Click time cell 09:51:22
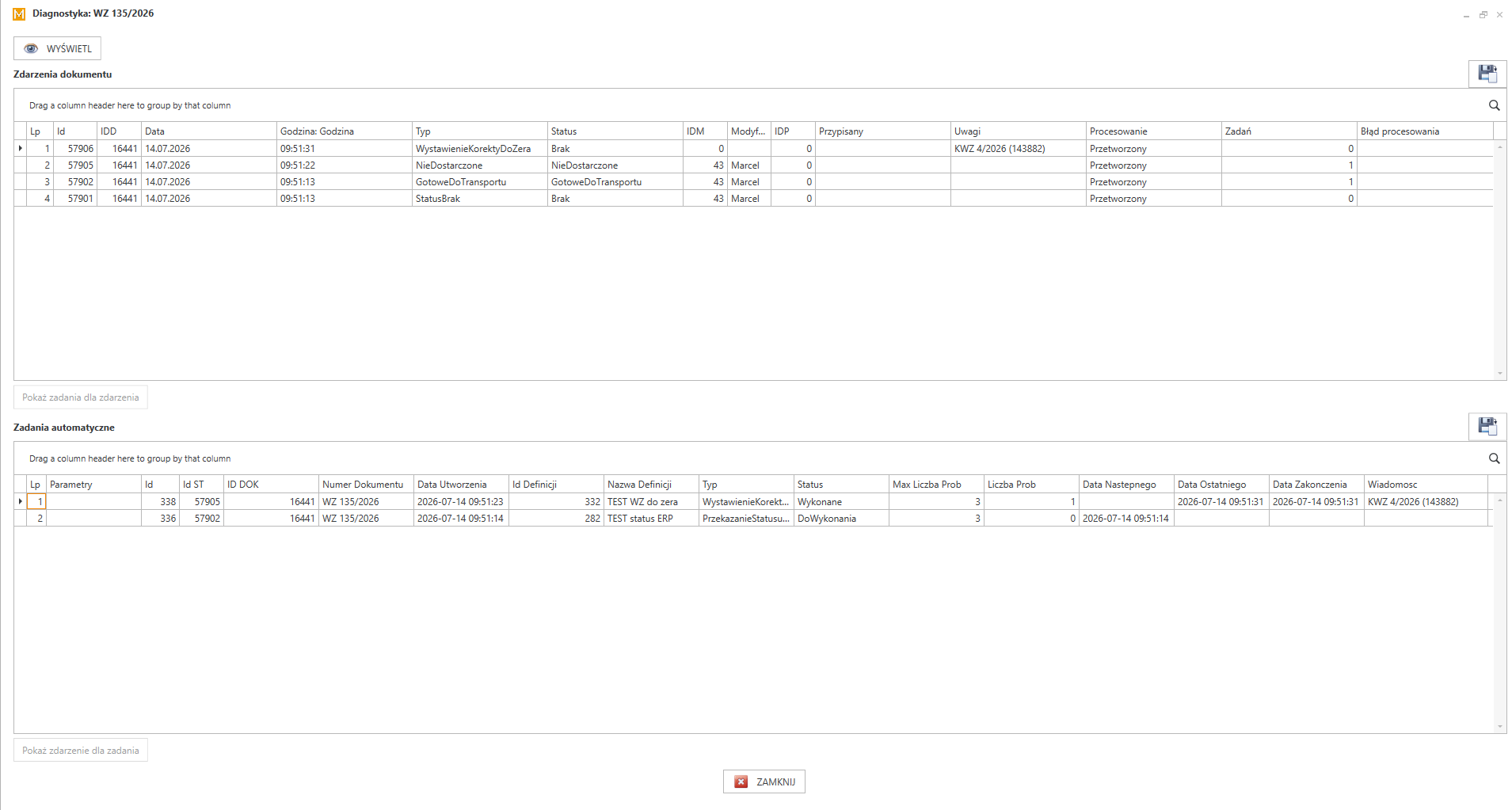 coord(344,165)
